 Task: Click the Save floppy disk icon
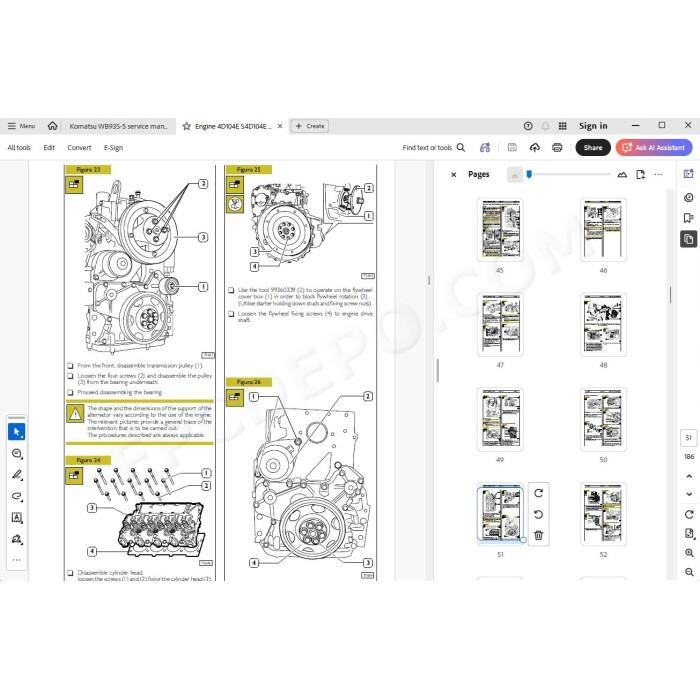click(x=512, y=147)
